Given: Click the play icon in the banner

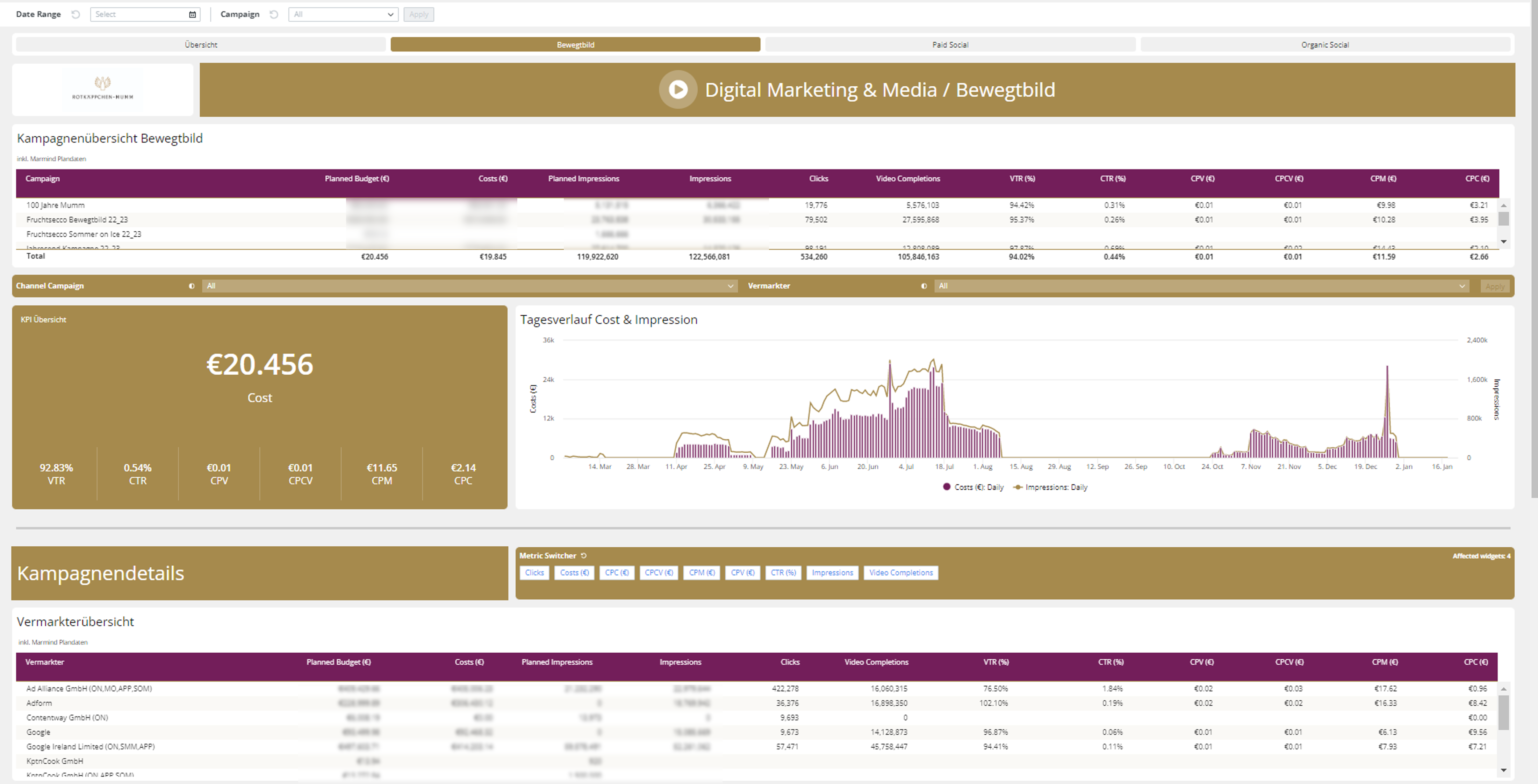Looking at the screenshot, I should tap(678, 89).
